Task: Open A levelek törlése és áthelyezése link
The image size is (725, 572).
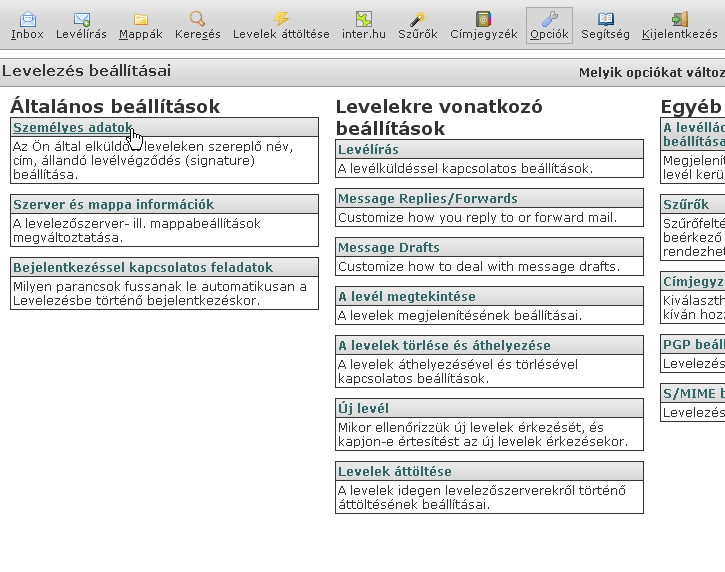Action: [x=444, y=345]
